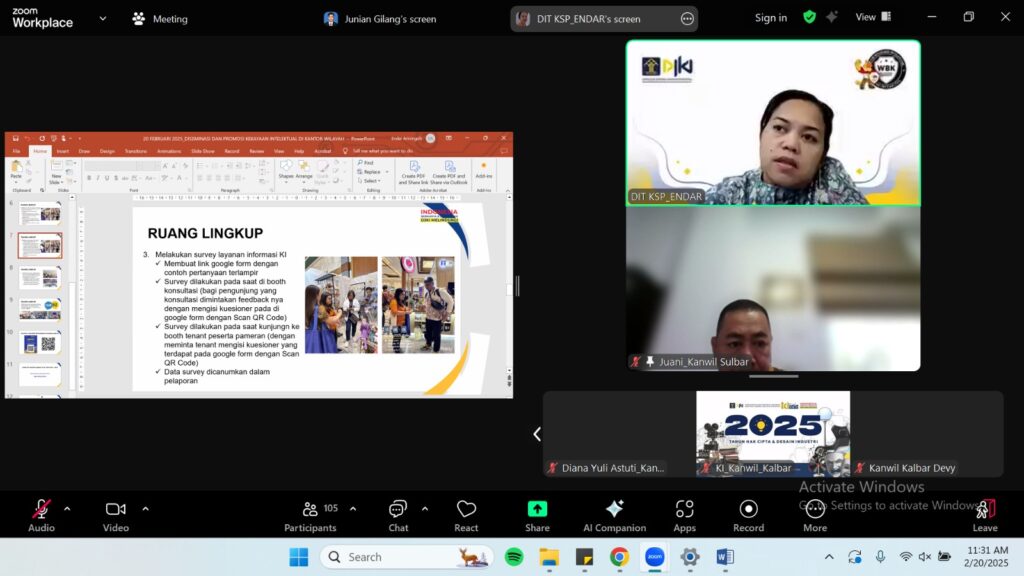Open the Zoom Workplace dropdown chevron
This screenshot has height=576, width=1024.
pos(102,18)
